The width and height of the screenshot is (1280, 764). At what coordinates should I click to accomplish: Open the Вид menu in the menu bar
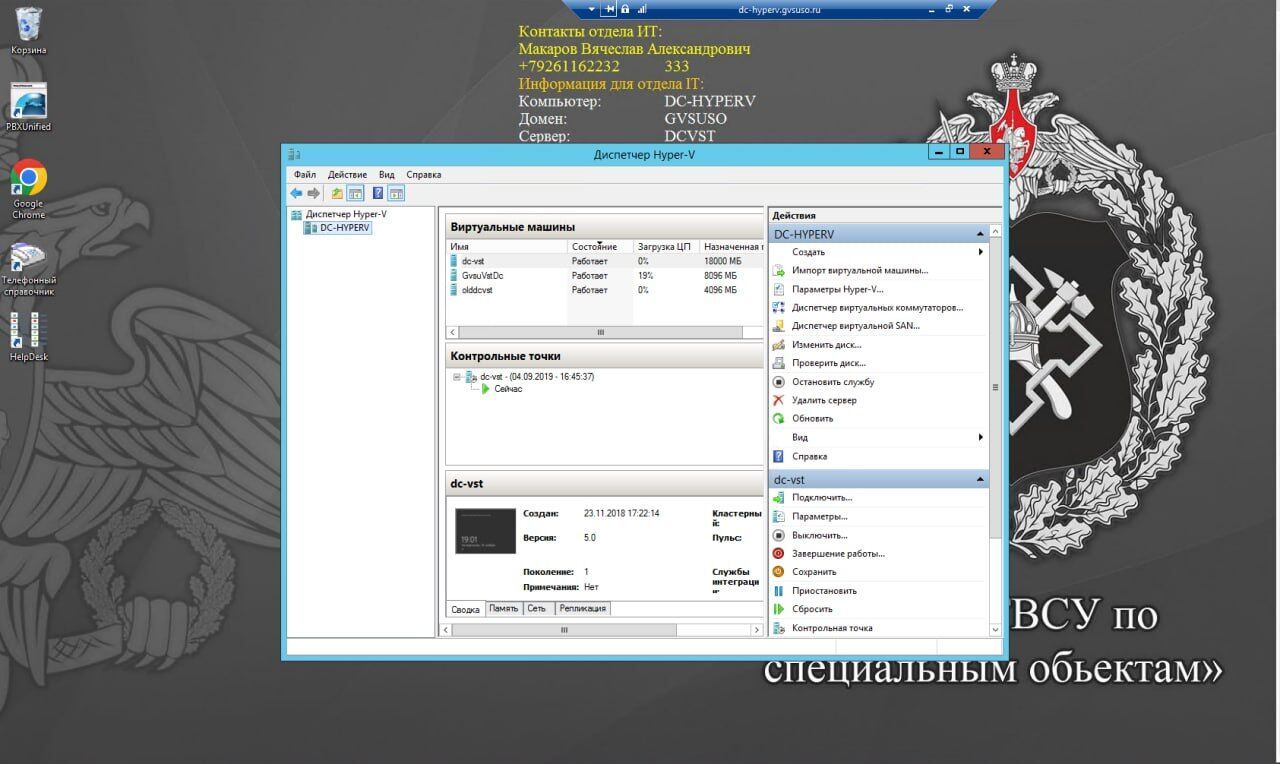387,175
